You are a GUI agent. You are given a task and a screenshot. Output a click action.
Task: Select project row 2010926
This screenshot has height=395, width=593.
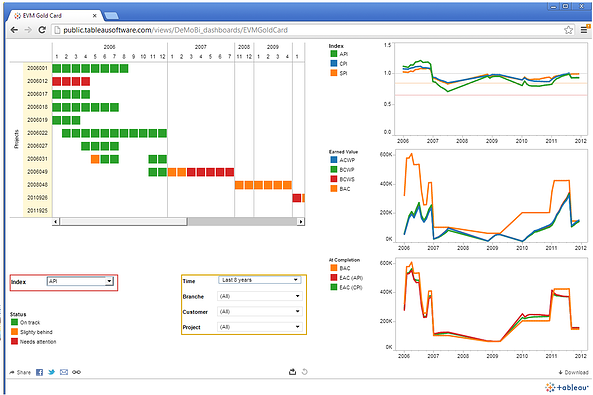37,198
